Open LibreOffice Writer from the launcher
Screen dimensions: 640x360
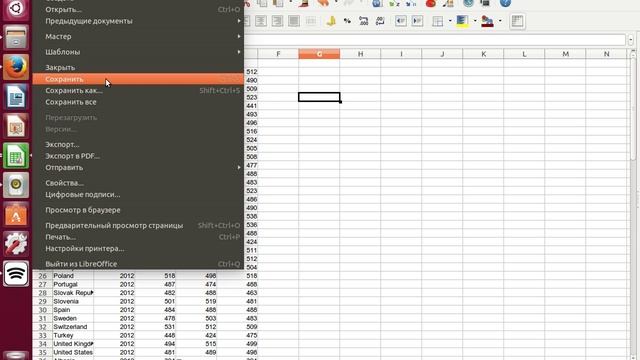[x=16, y=97]
